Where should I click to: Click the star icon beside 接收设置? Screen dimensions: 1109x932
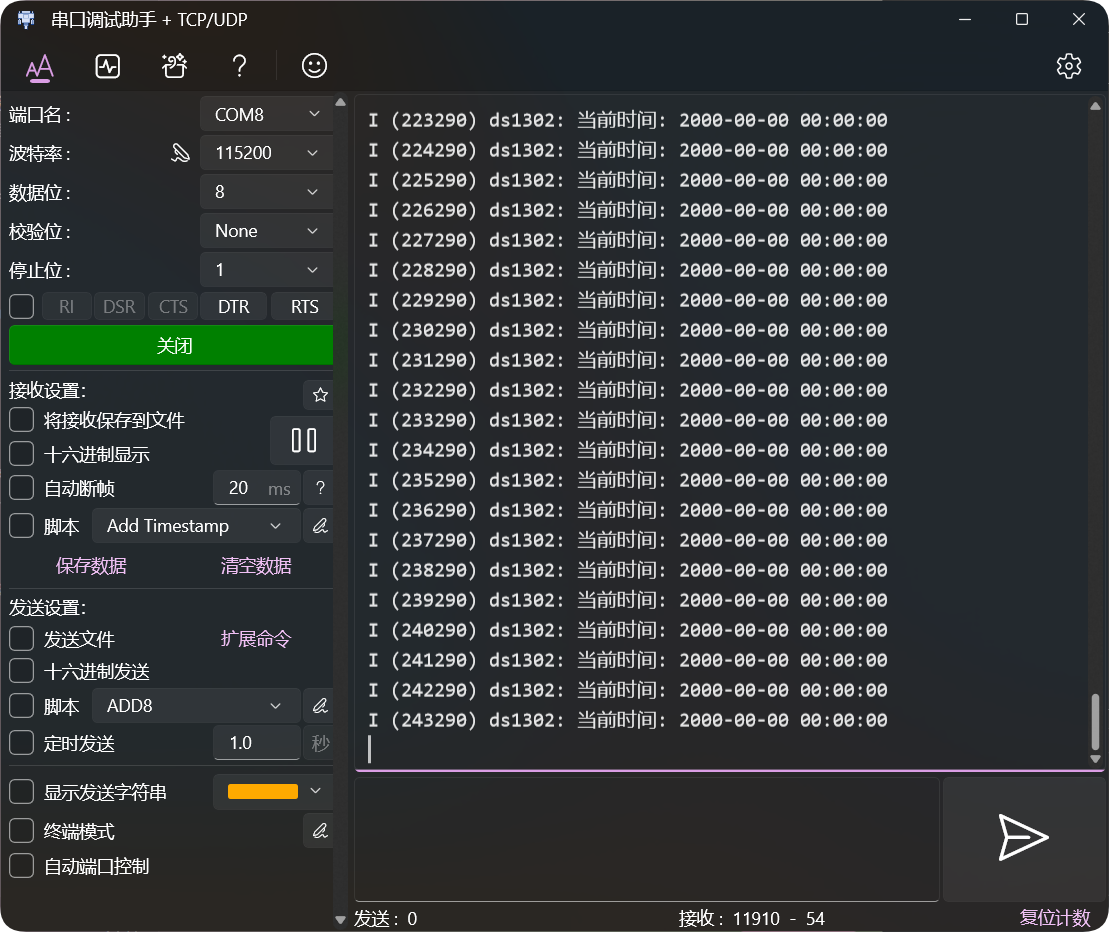tap(320, 395)
